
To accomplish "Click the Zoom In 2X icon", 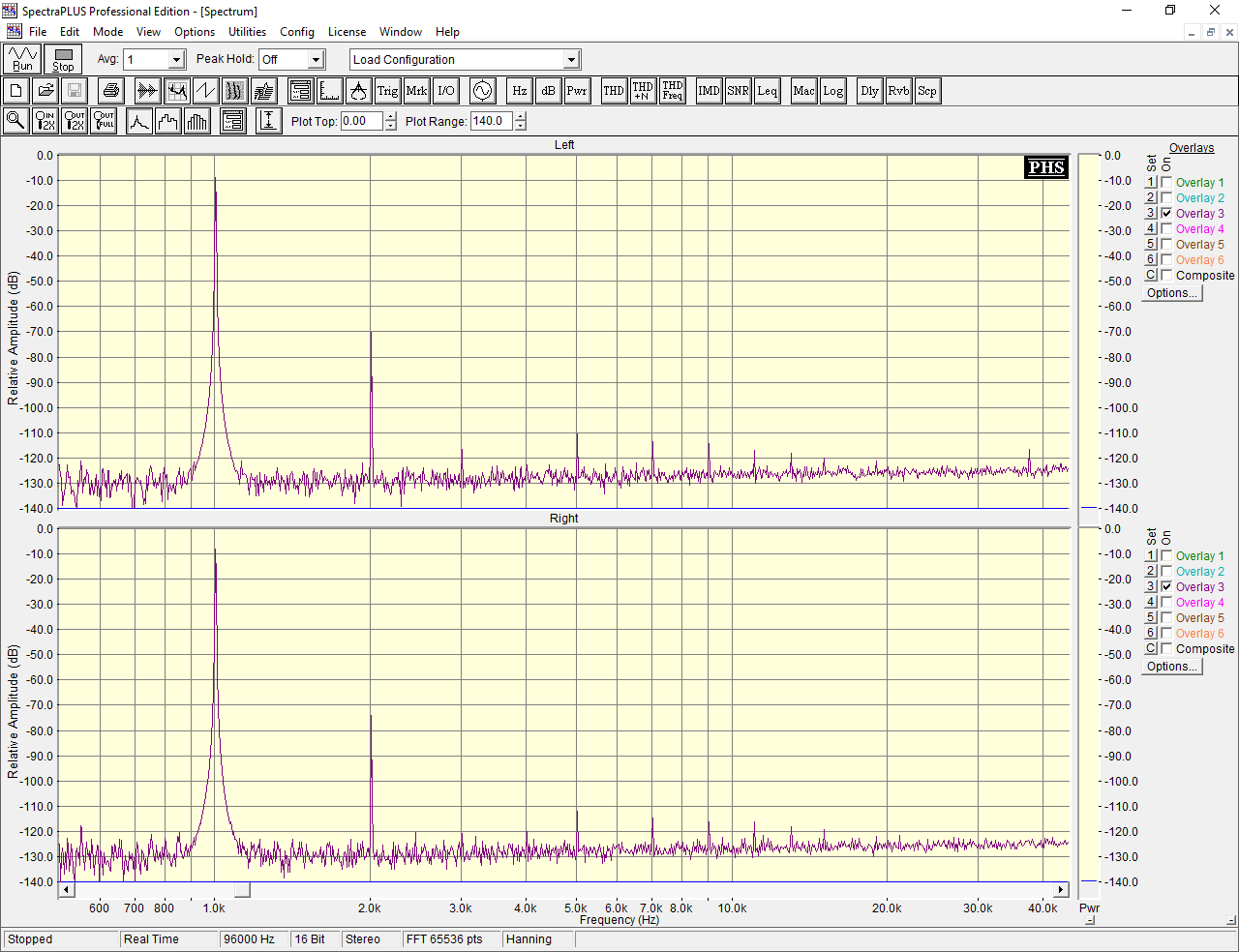I will [45, 121].
